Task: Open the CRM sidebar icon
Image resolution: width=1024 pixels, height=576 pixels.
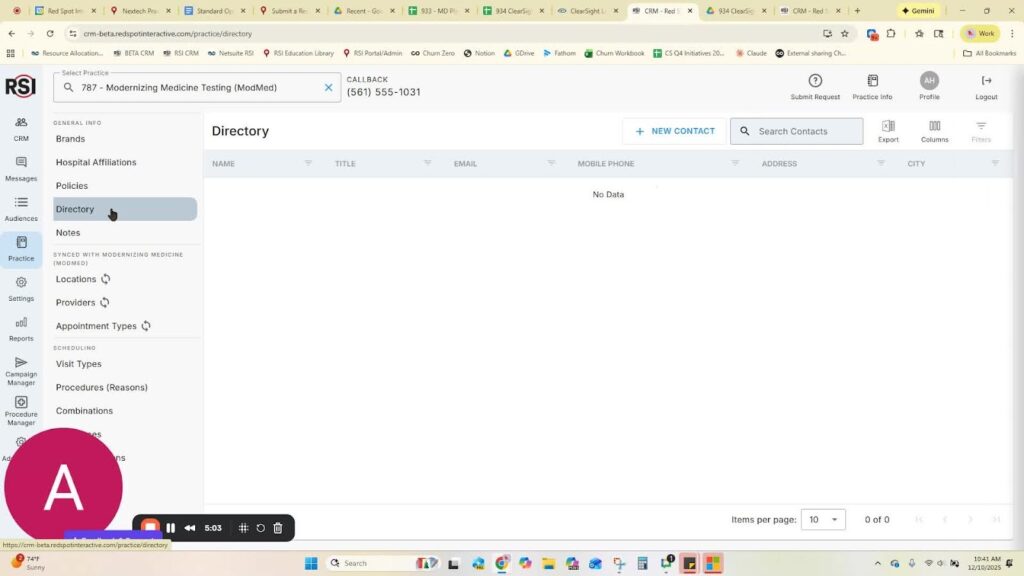Action: pos(21,122)
